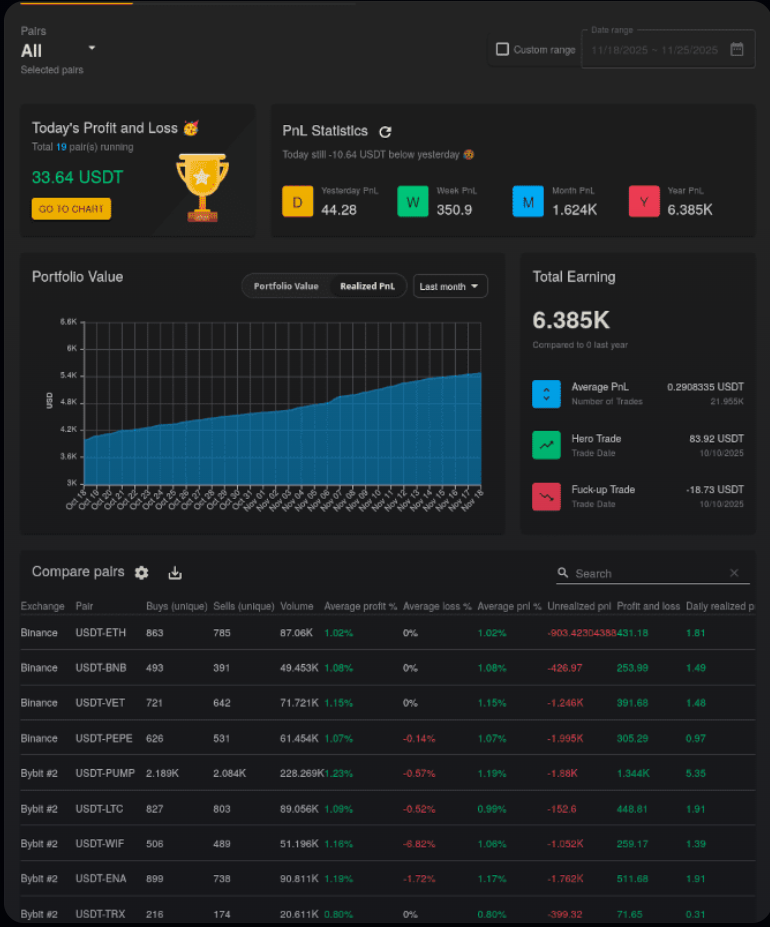Refresh PnL Statistics with the reload icon
Viewport: 770px width, 927px height.
pos(385,131)
